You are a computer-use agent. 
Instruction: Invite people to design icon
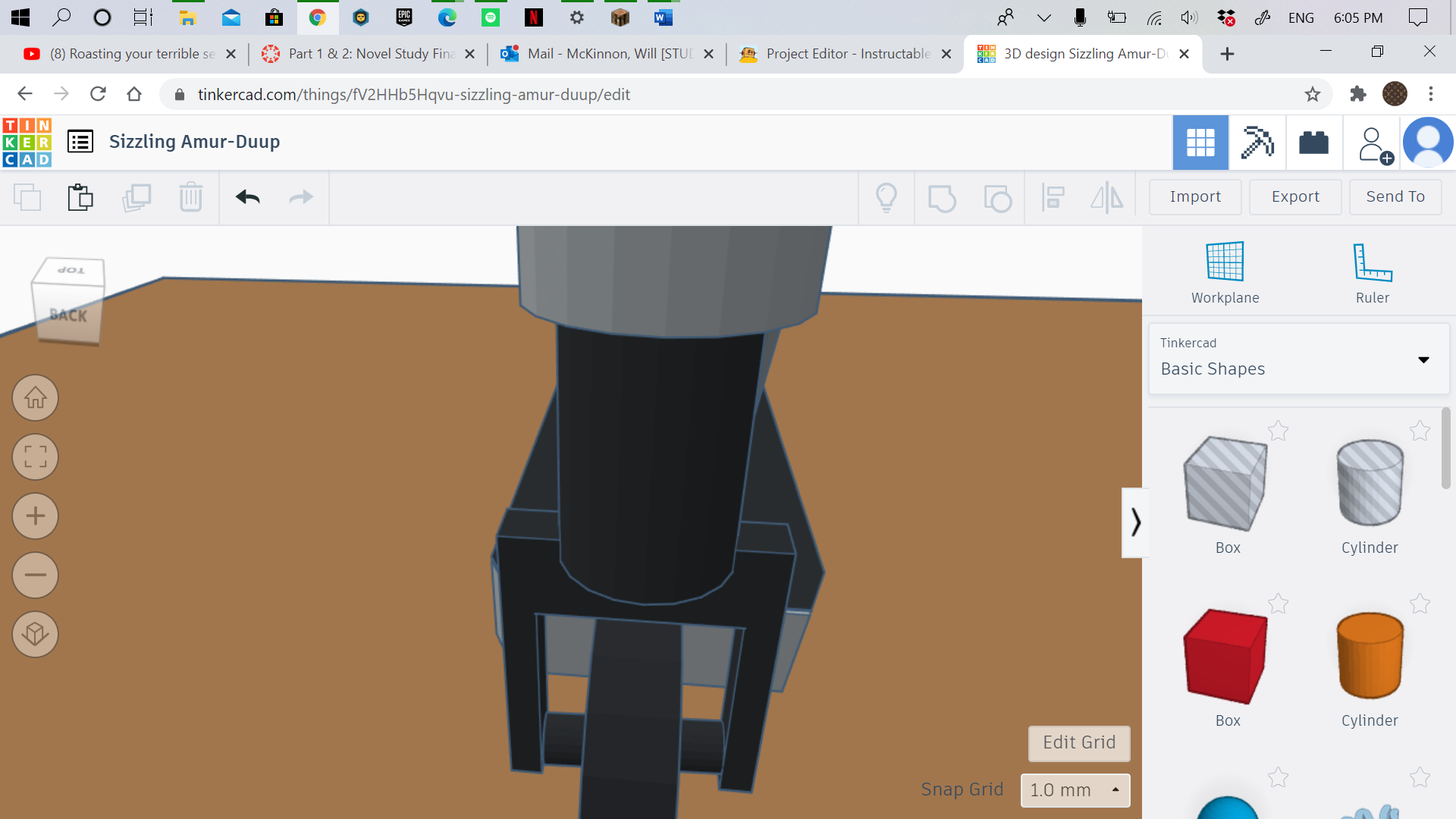point(1374,144)
